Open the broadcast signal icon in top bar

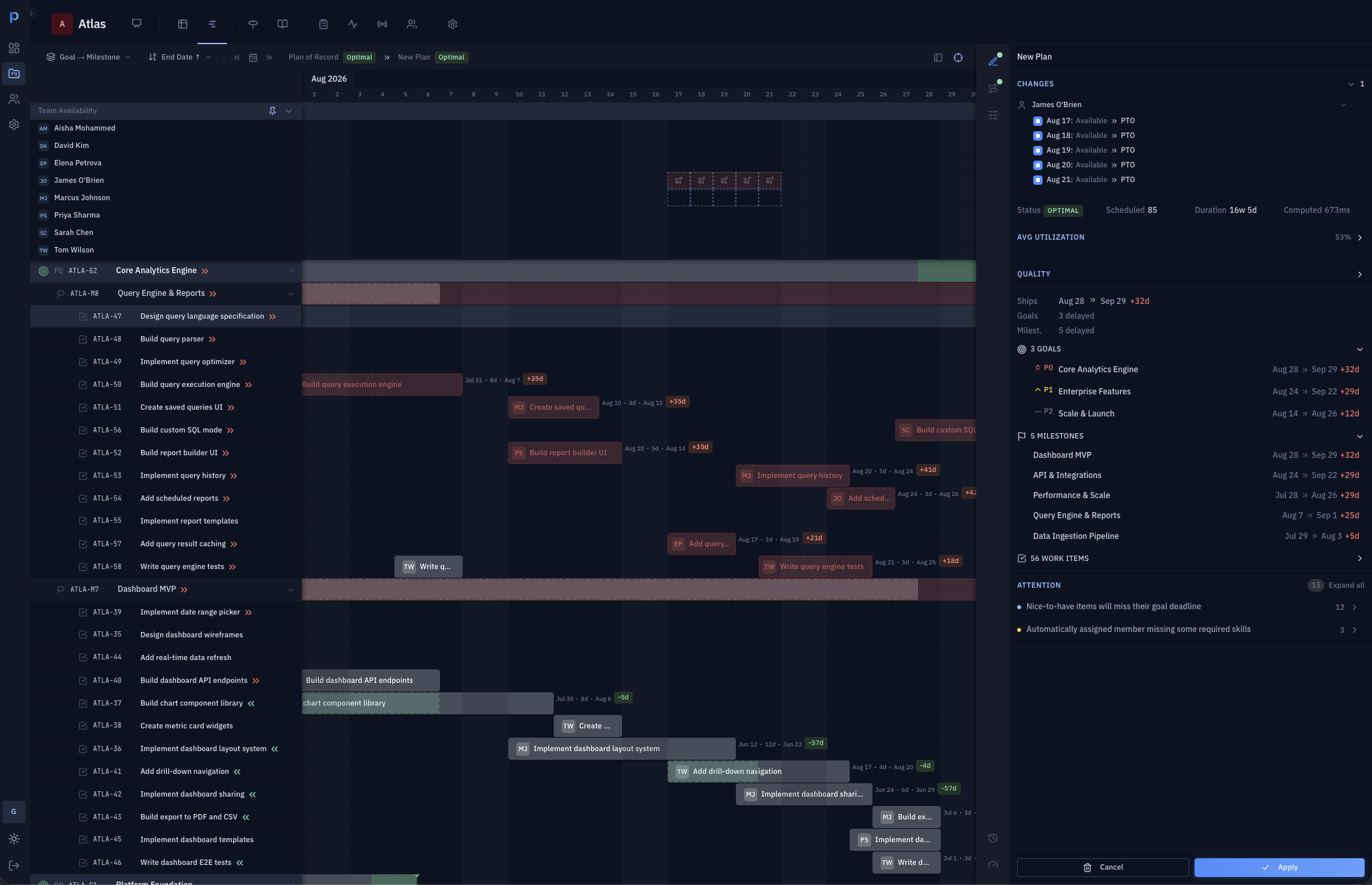(x=382, y=23)
